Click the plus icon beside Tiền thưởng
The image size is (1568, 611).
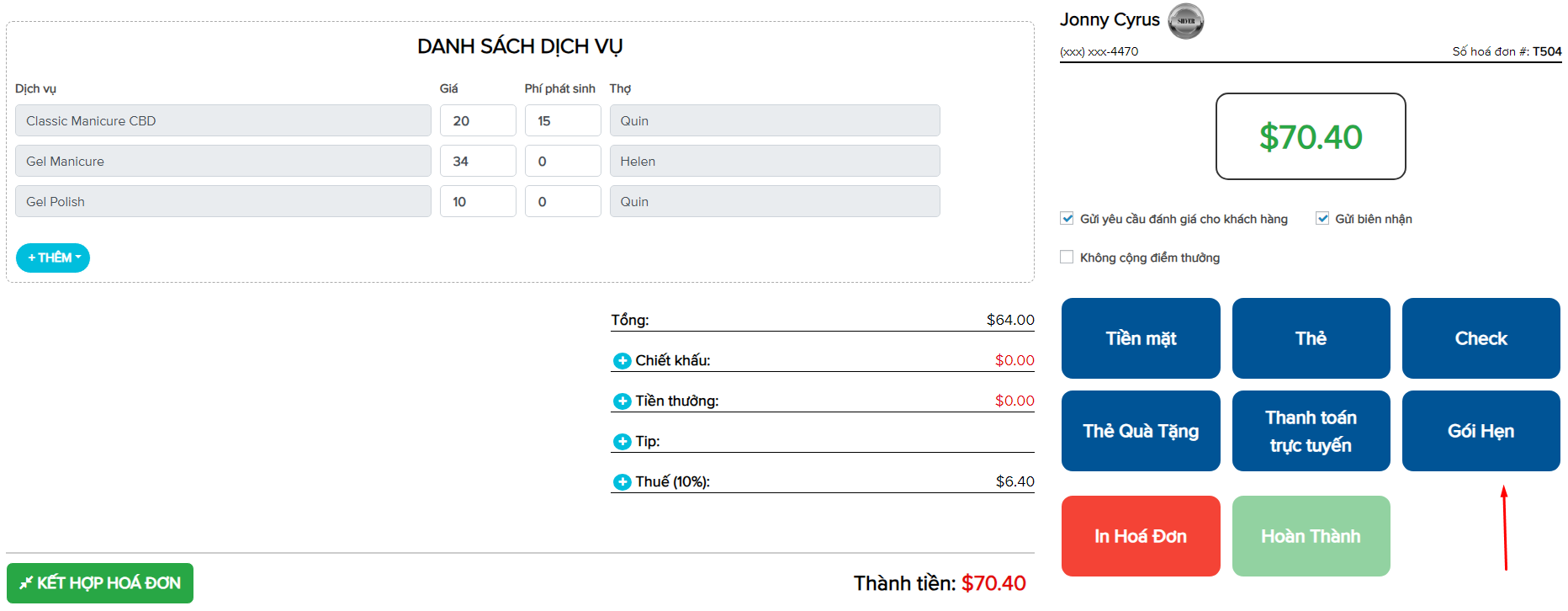click(622, 401)
